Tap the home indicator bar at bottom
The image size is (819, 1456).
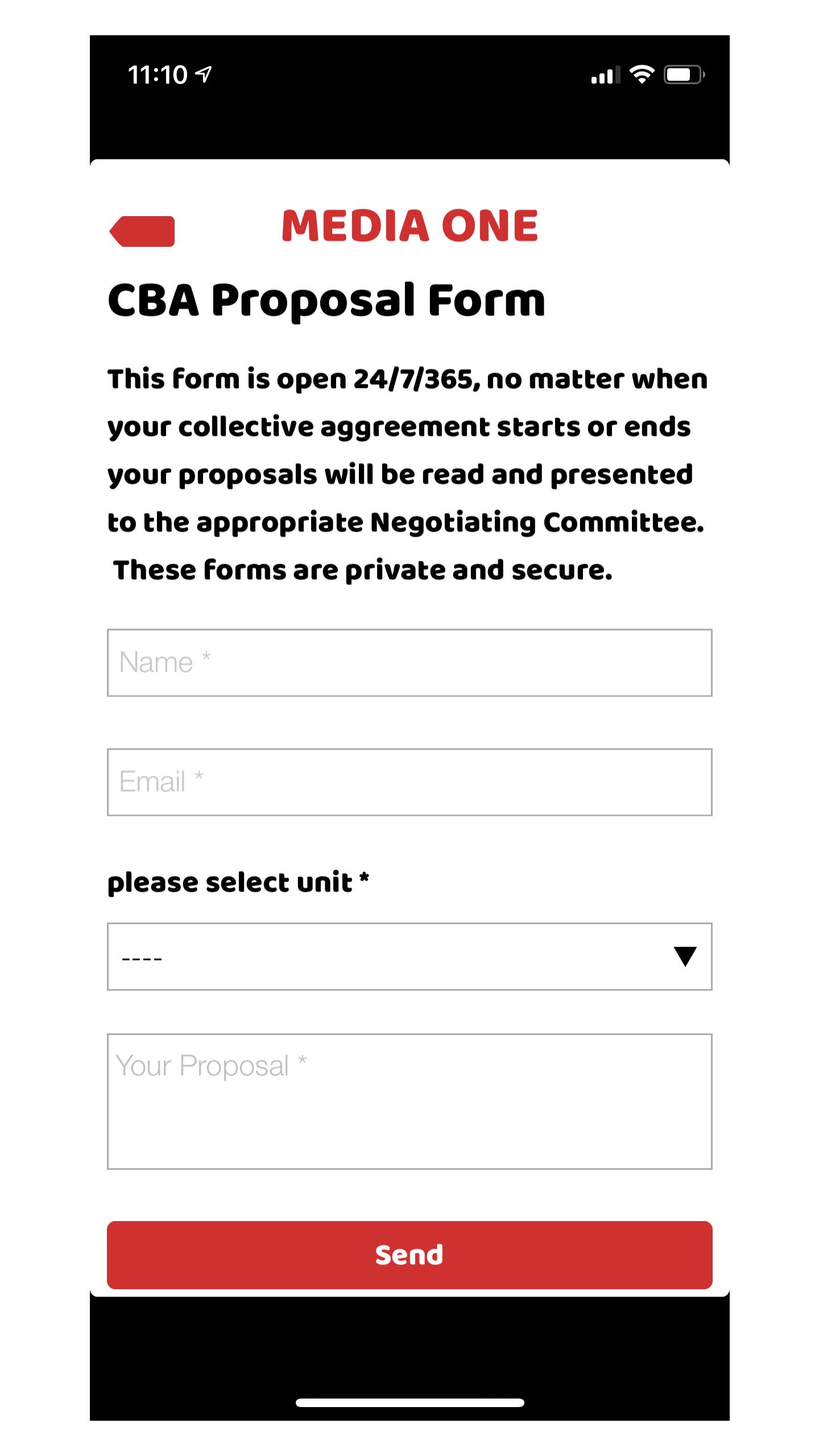point(409,1403)
